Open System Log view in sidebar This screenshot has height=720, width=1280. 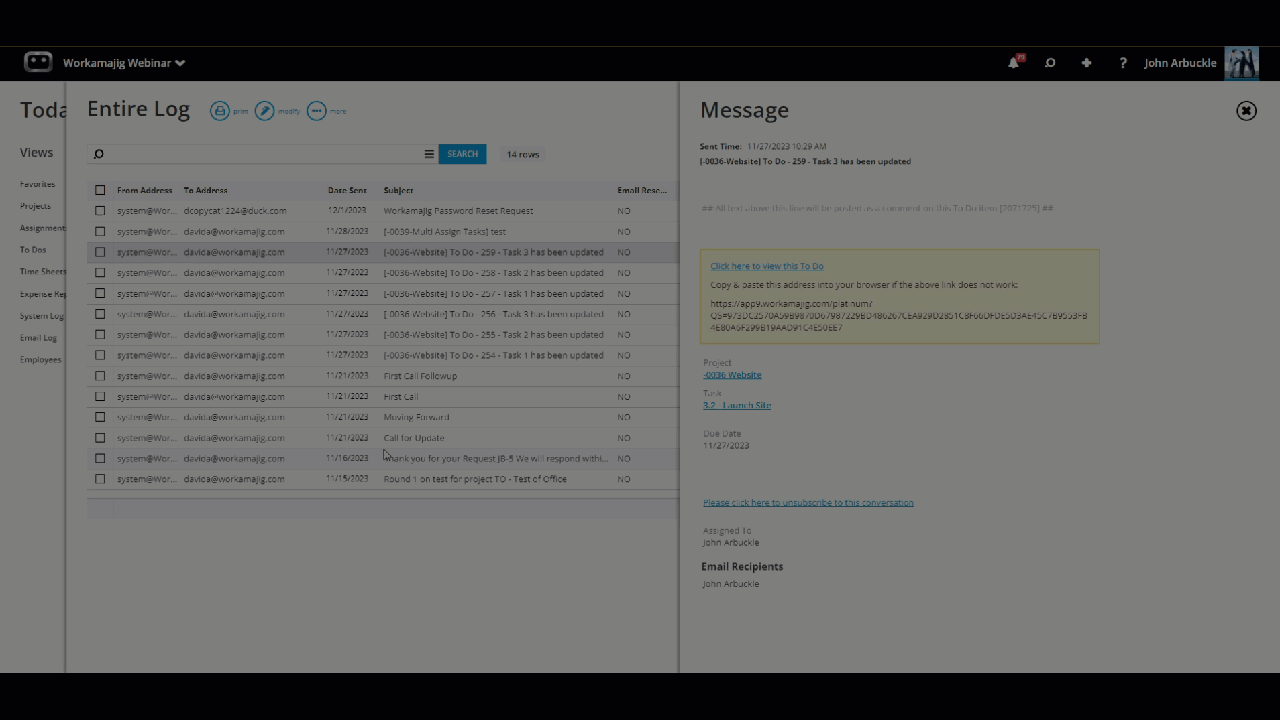pos(42,316)
